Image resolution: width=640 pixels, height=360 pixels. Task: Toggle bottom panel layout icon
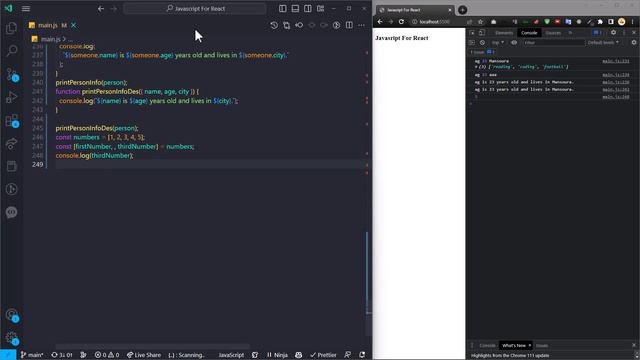(295, 8)
